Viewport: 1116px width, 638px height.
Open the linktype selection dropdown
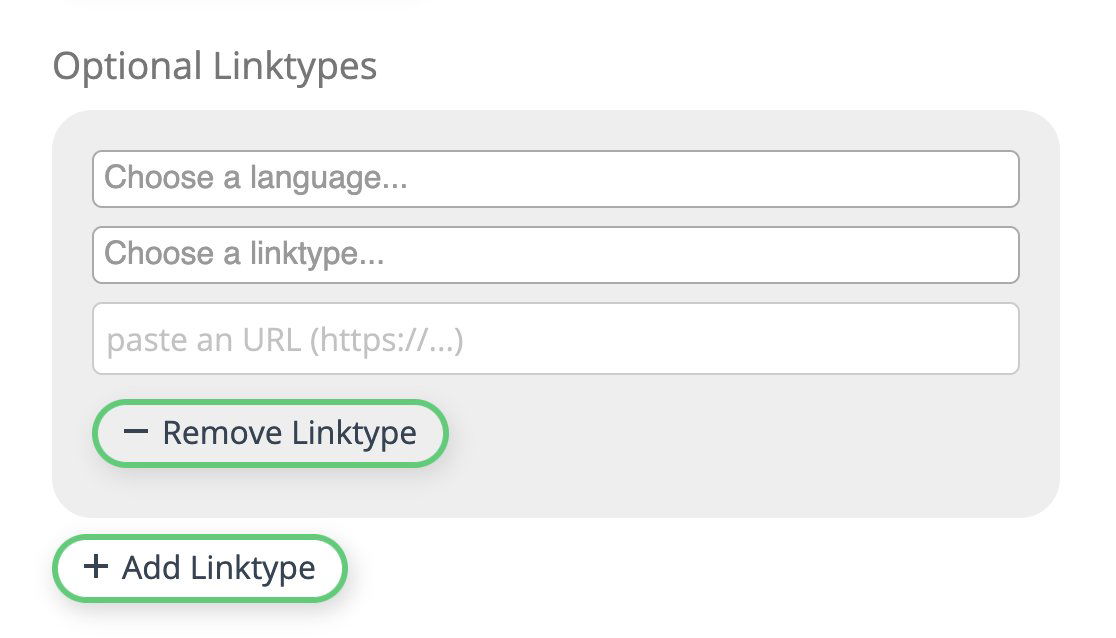coord(556,254)
